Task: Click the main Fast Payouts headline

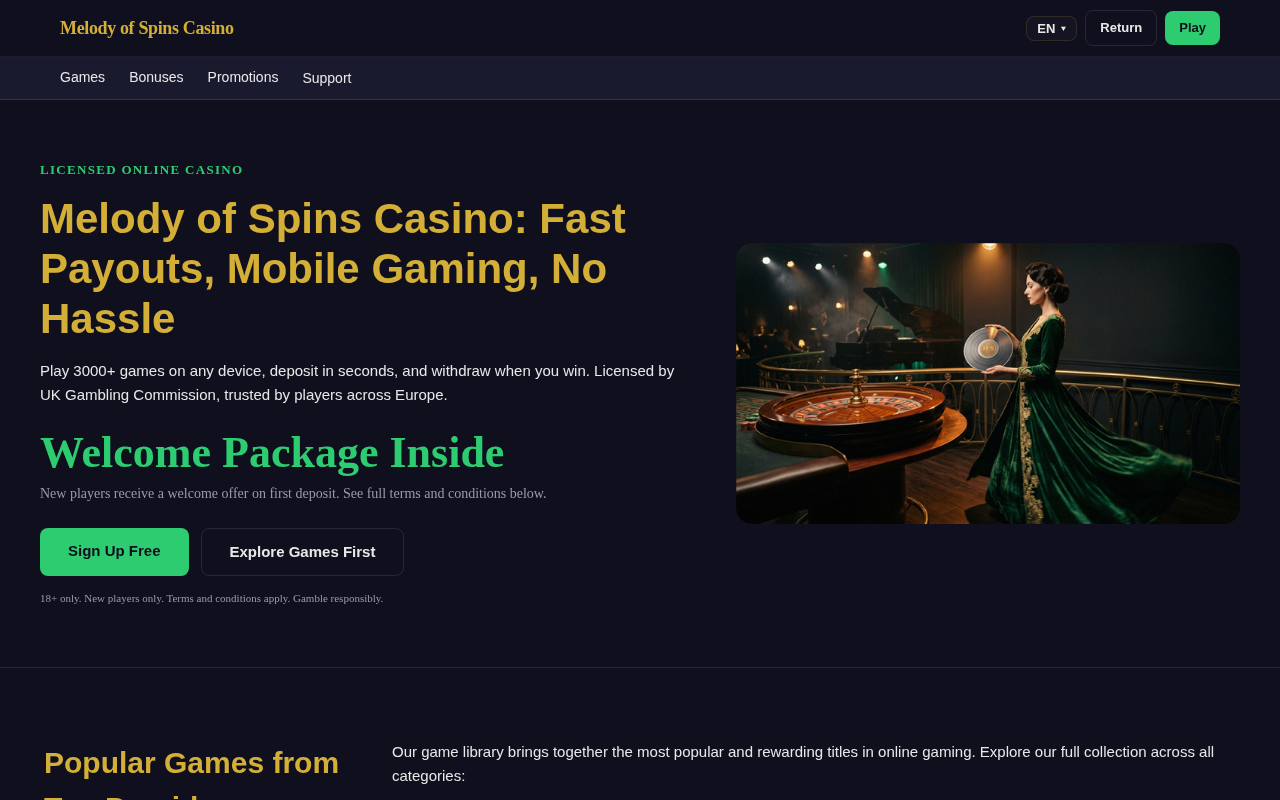Action: 333,268
